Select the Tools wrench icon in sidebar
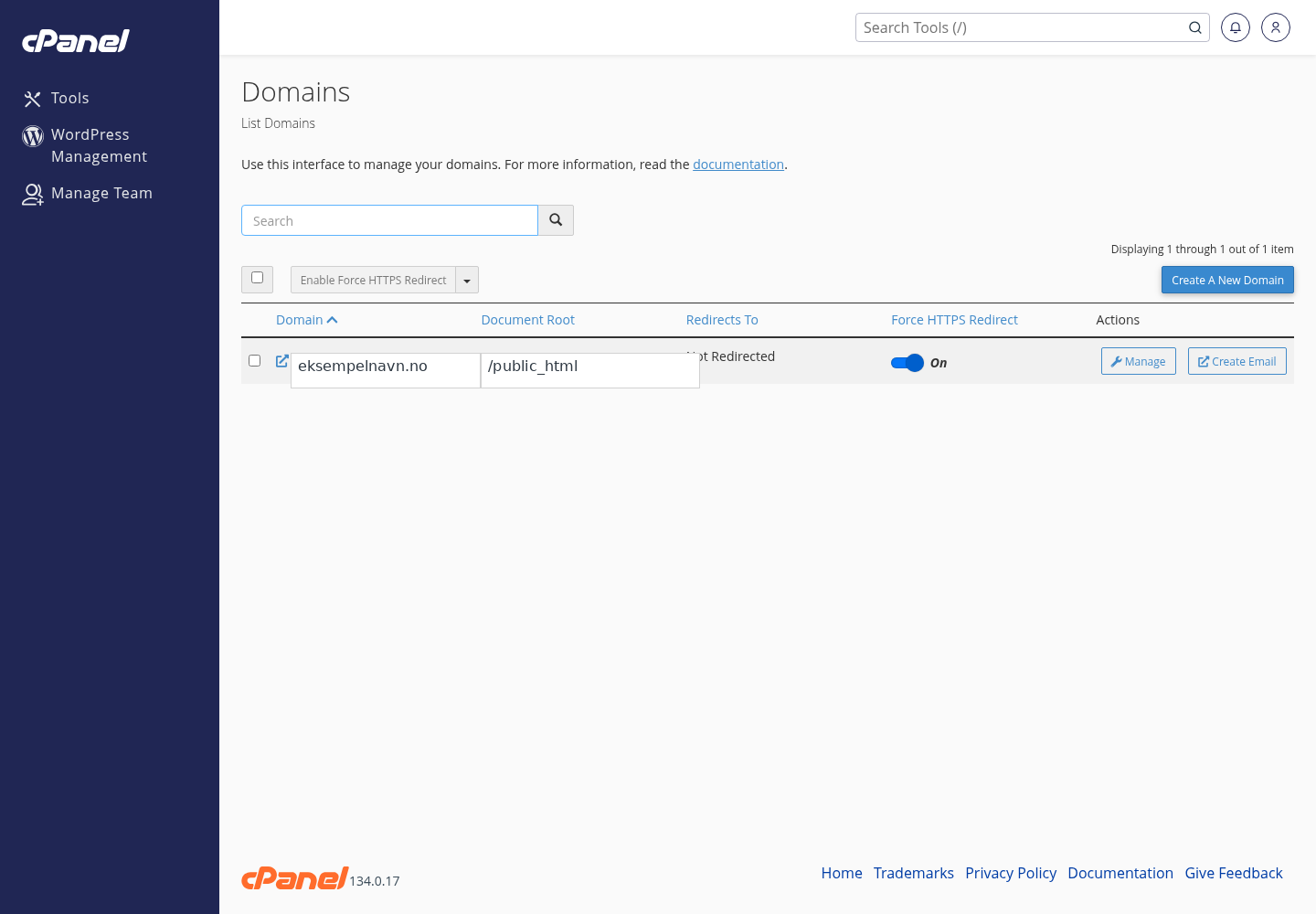This screenshot has height=914, width=1316. pyautogui.click(x=33, y=98)
